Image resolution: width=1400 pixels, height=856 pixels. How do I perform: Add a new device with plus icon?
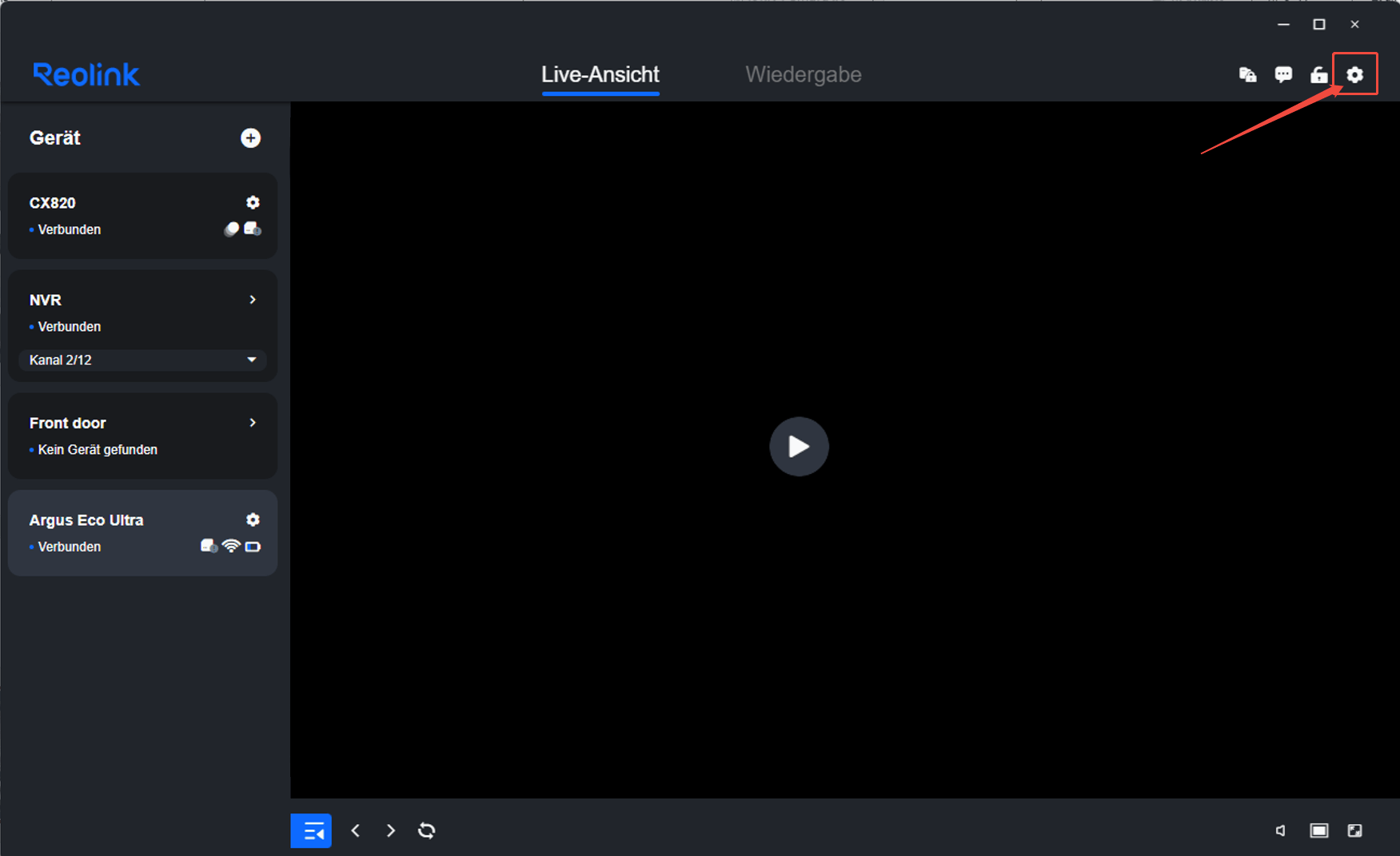point(250,138)
